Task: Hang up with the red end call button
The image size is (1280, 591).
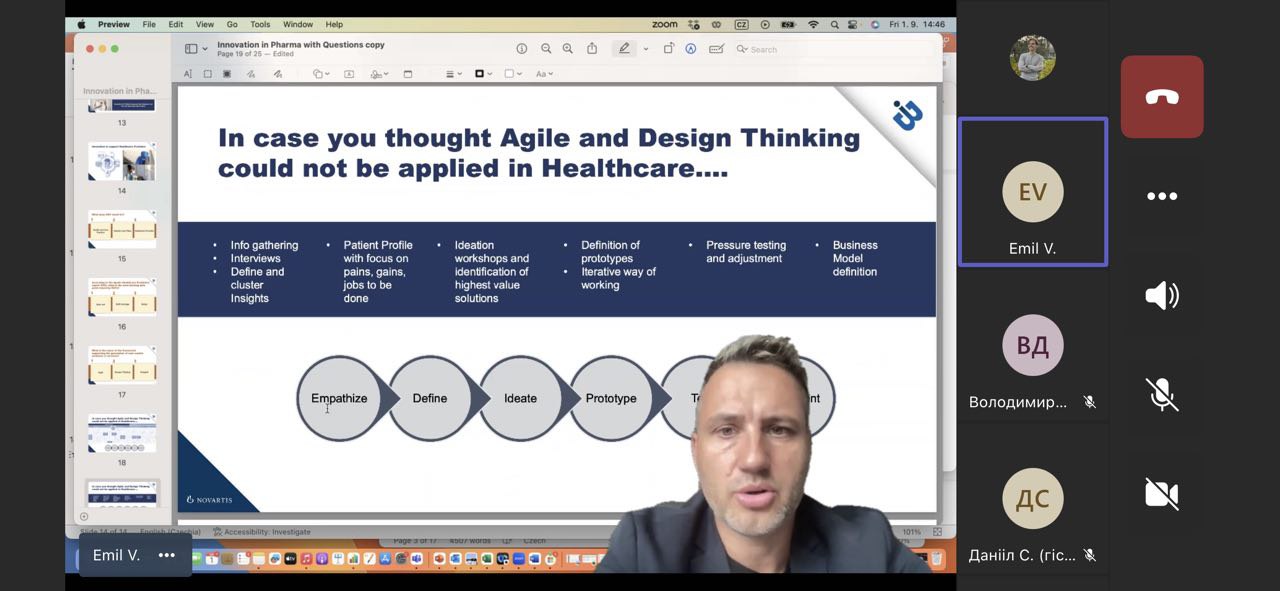Action: (1162, 97)
